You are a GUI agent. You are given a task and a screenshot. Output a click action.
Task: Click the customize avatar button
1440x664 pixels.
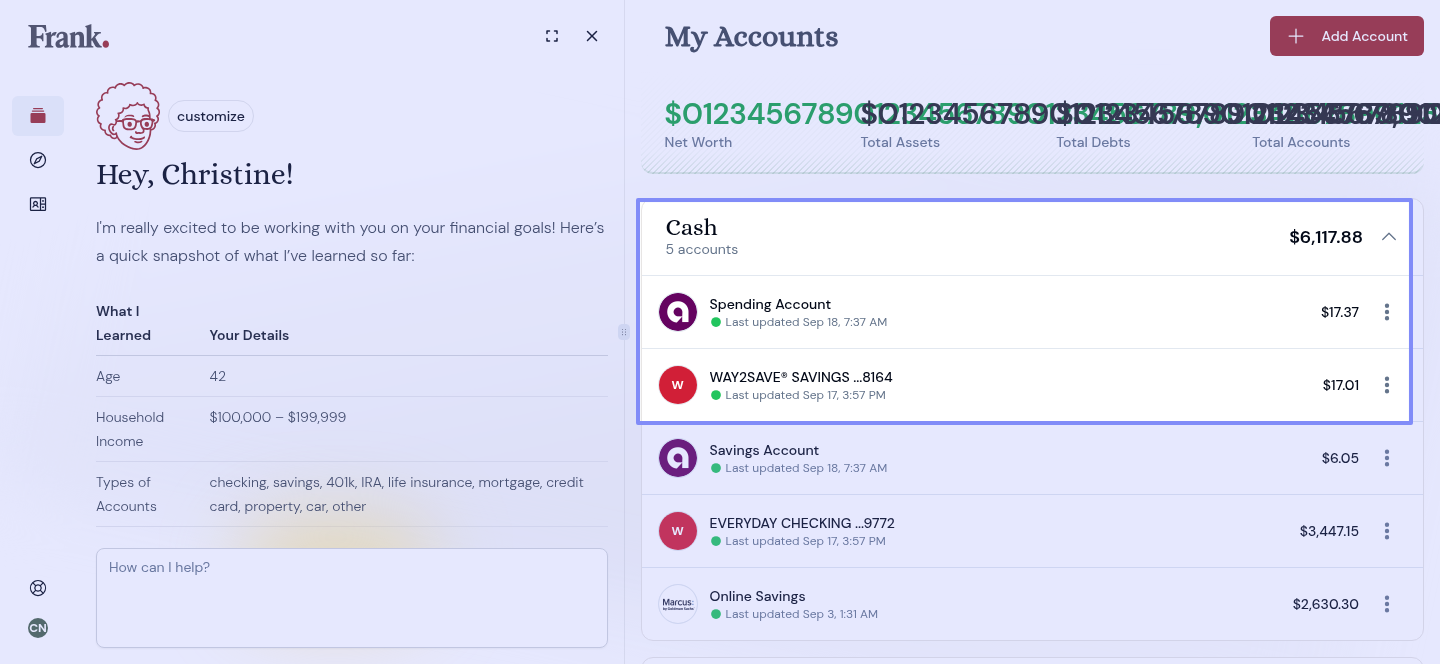point(211,116)
